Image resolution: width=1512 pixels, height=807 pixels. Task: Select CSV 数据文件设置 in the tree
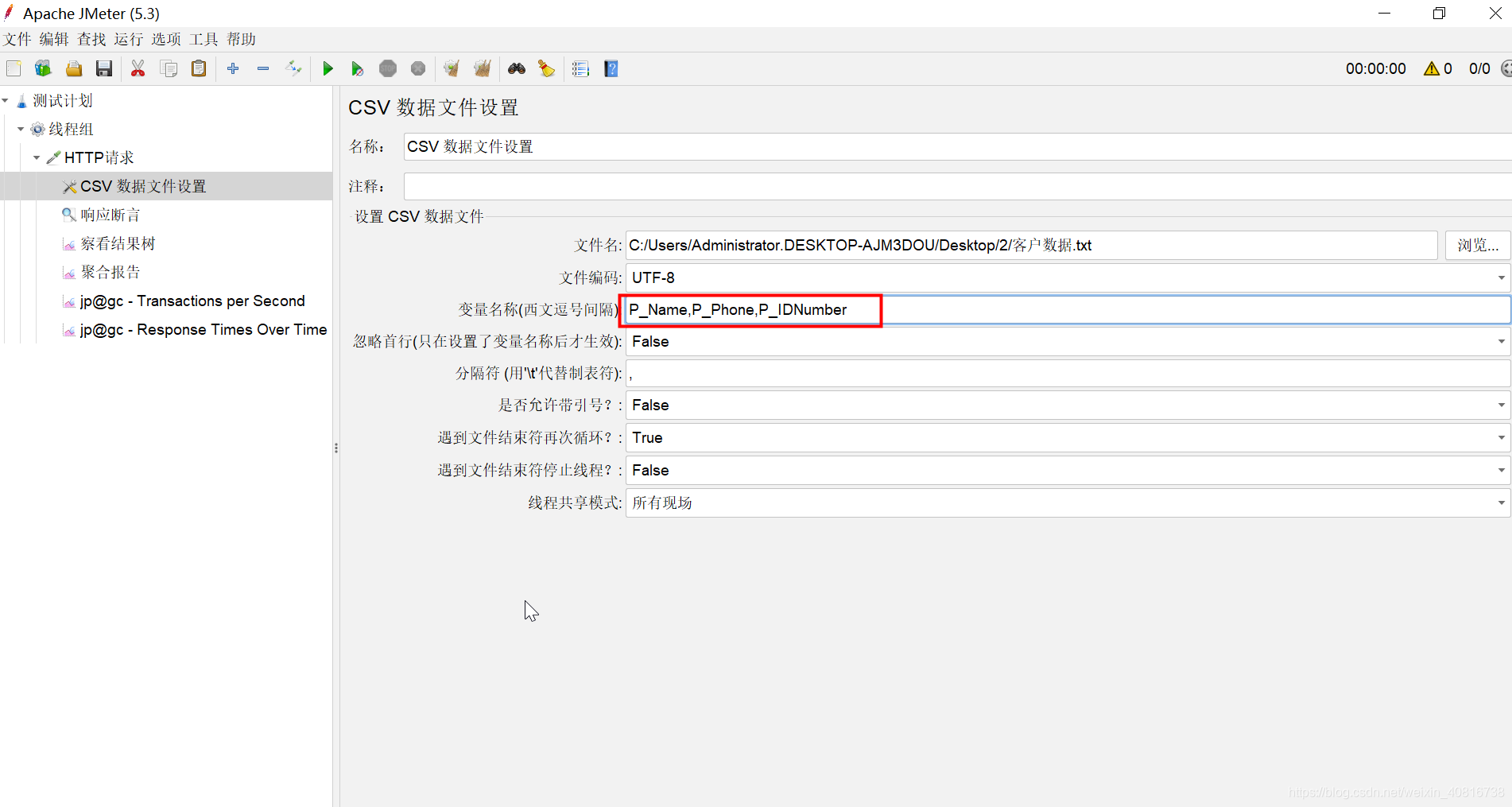tap(142, 187)
